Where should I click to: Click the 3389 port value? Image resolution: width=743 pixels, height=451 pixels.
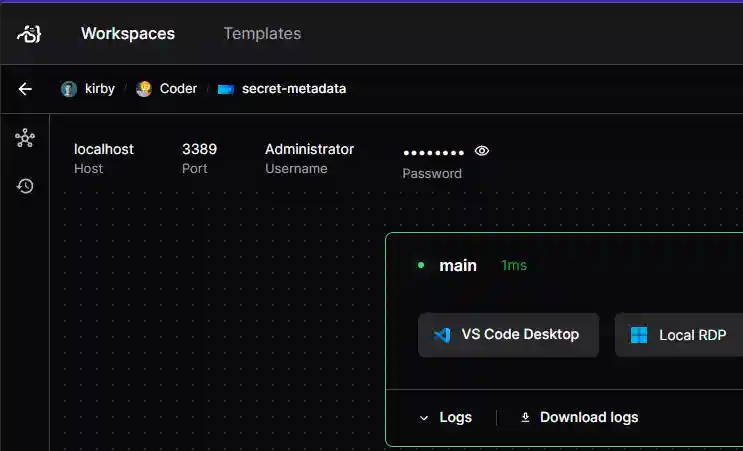click(x=199, y=149)
